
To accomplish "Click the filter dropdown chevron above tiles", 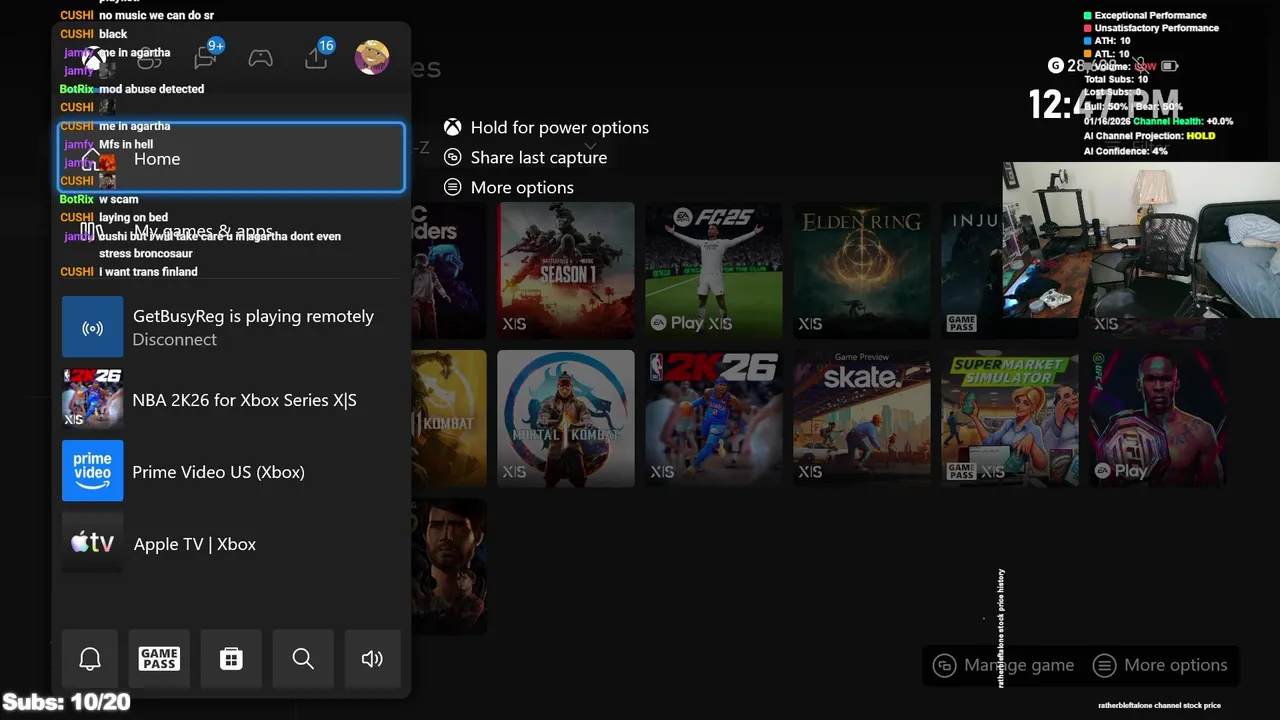I will (x=590, y=147).
